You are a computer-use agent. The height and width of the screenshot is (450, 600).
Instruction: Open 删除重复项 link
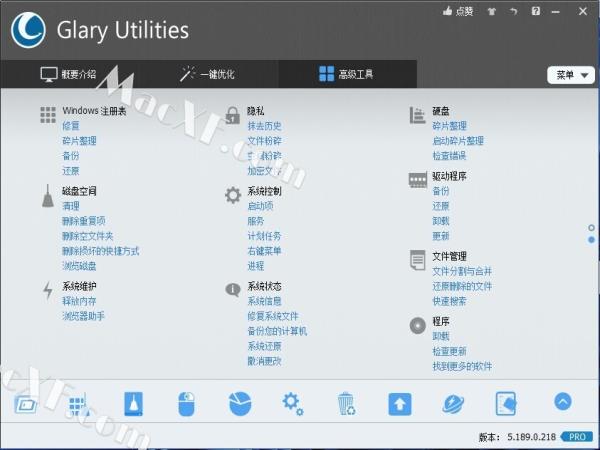coord(83,221)
